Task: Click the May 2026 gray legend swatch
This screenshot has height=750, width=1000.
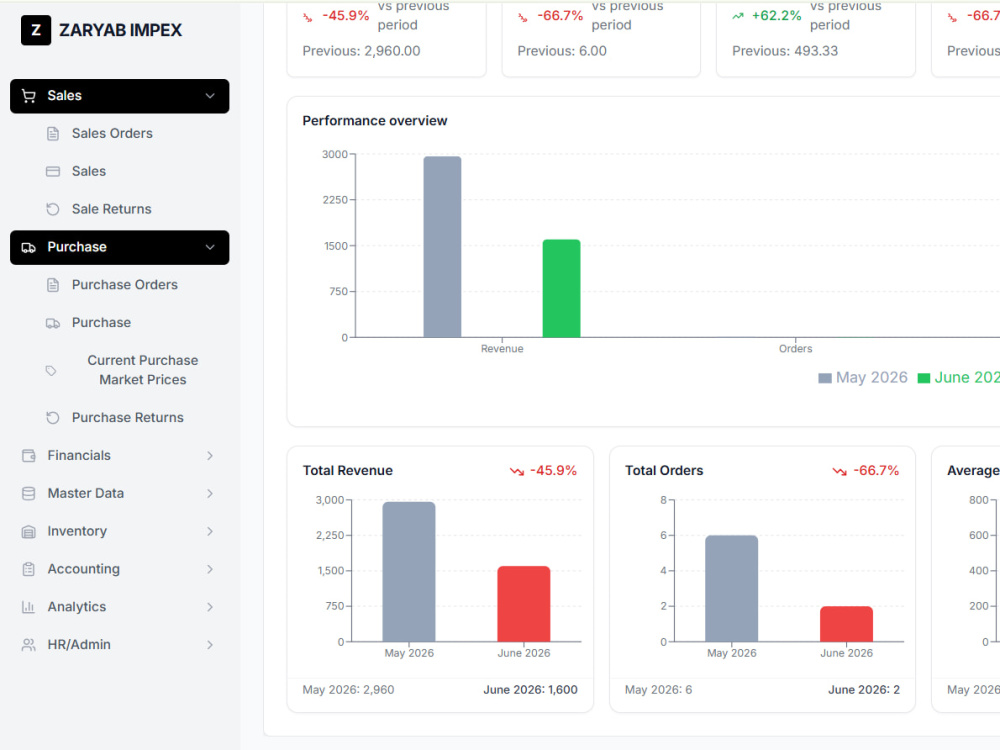Action: pos(825,378)
